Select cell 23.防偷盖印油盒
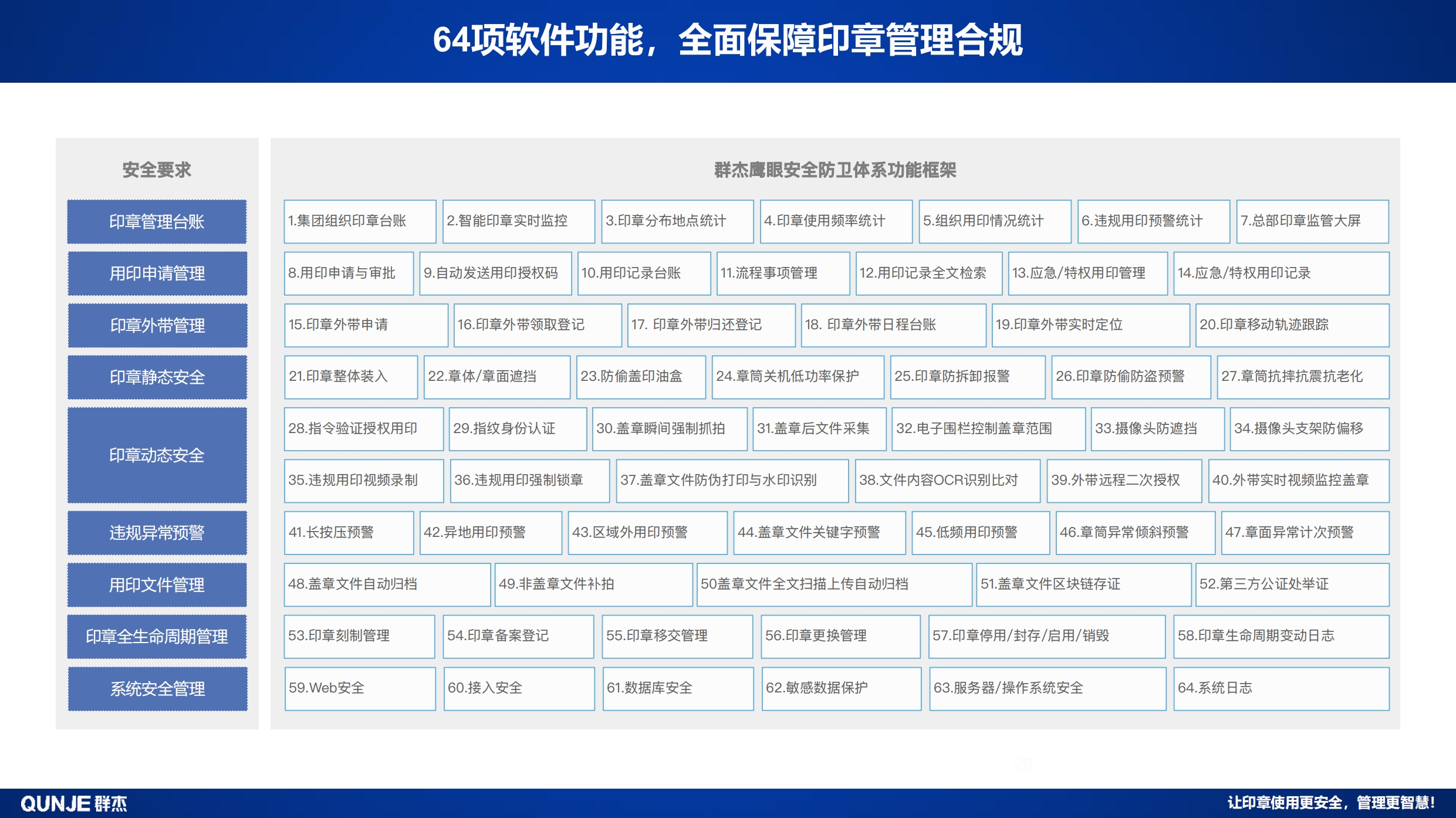Viewport: 1456px width, 818px height. click(641, 377)
